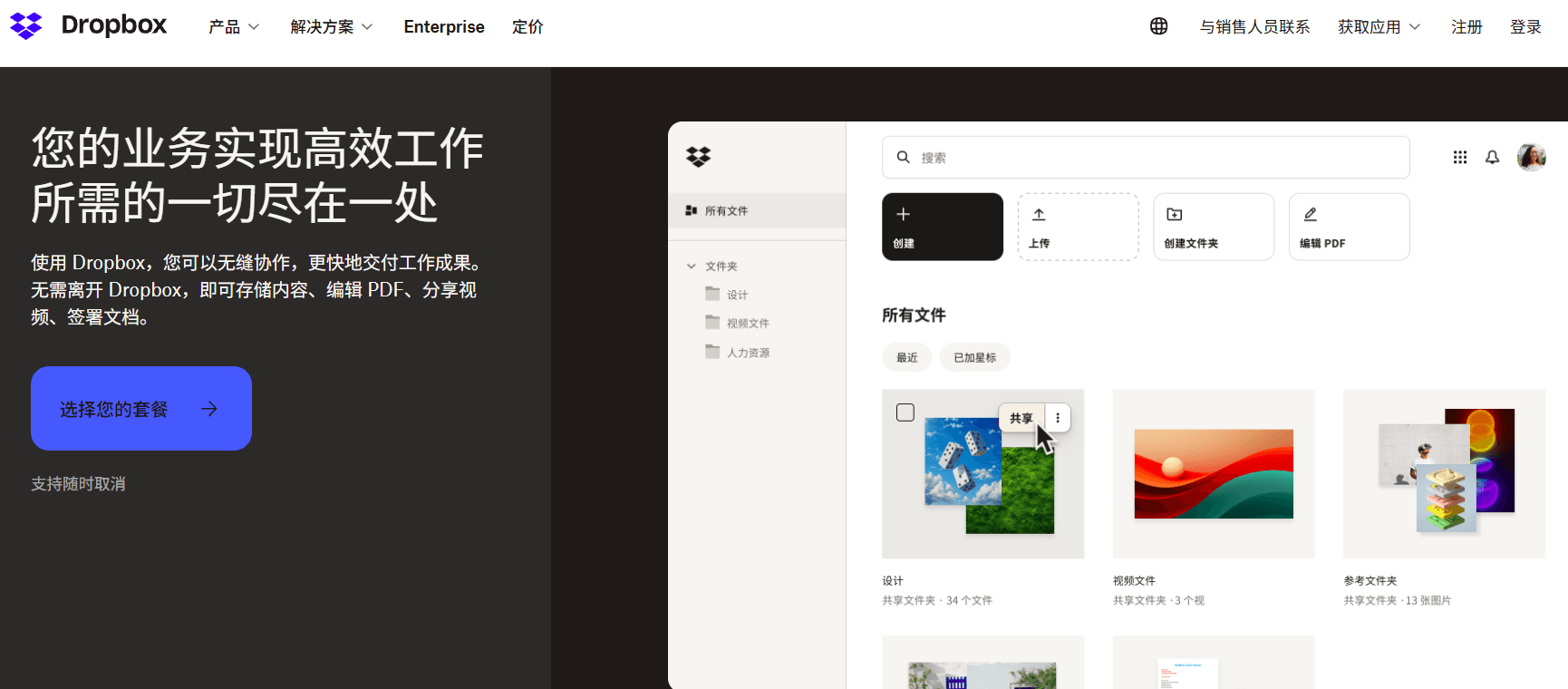Open the 定价 pricing page
1568x689 pixels.
[528, 27]
